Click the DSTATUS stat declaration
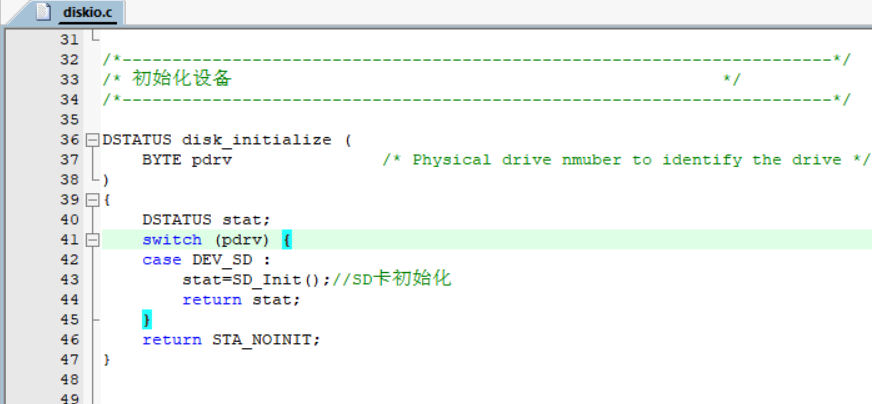The height and width of the screenshot is (404, 872). pyautogui.click(x=205, y=220)
